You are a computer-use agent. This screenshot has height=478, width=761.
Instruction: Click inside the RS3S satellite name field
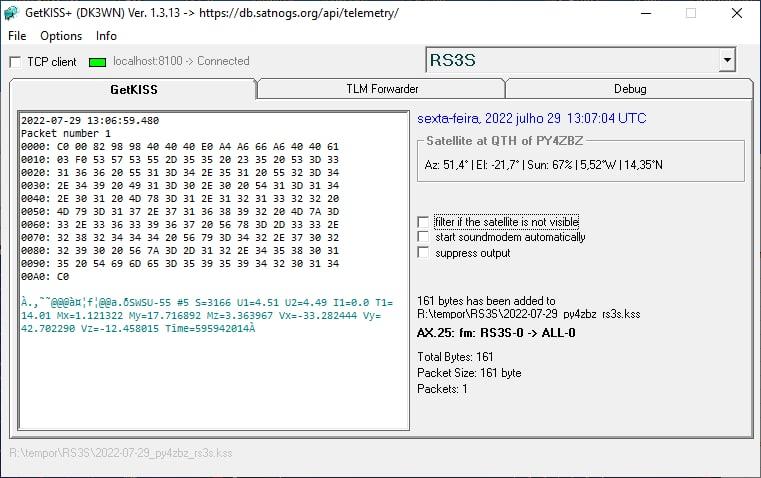click(572, 60)
